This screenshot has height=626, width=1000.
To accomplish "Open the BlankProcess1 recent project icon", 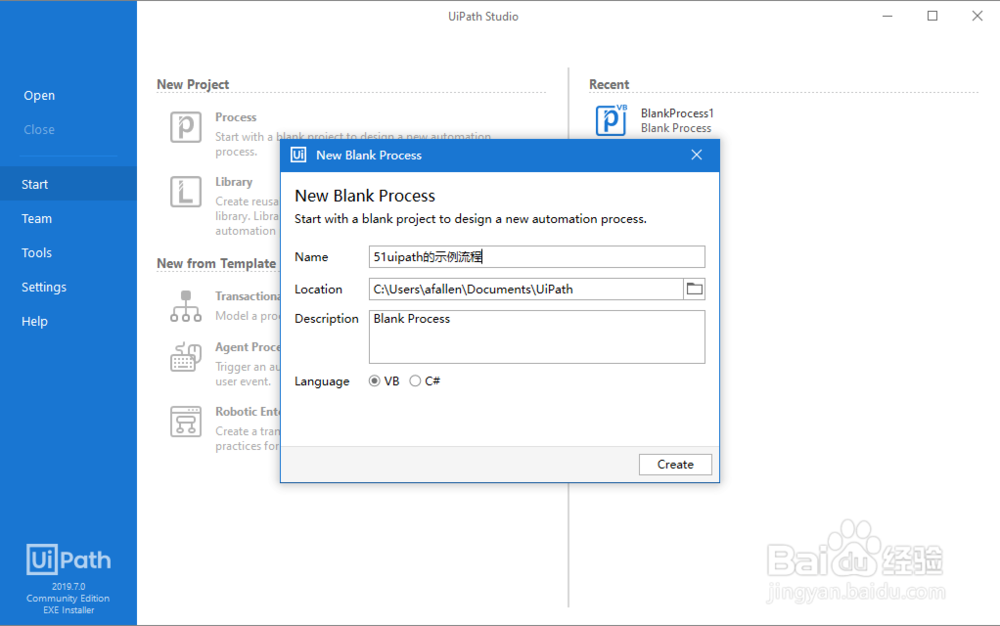I will pos(611,120).
